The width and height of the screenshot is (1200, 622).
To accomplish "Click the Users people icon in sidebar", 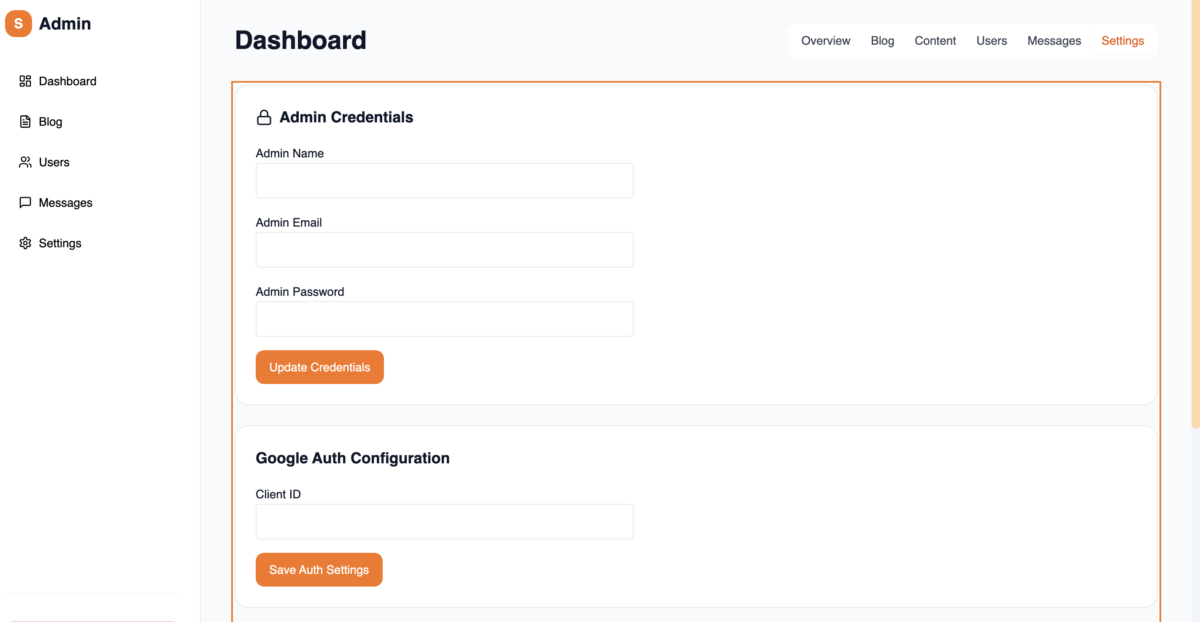I will [x=24, y=162].
